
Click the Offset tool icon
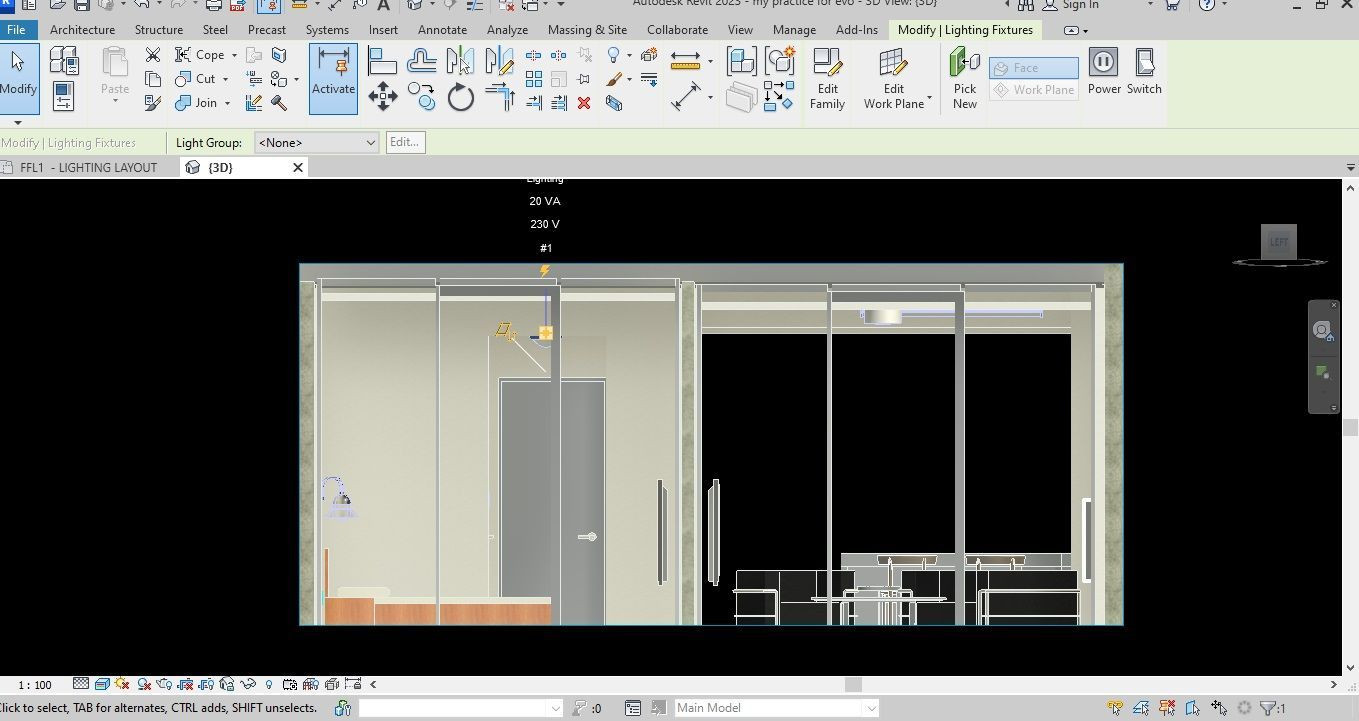click(x=422, y=62)
